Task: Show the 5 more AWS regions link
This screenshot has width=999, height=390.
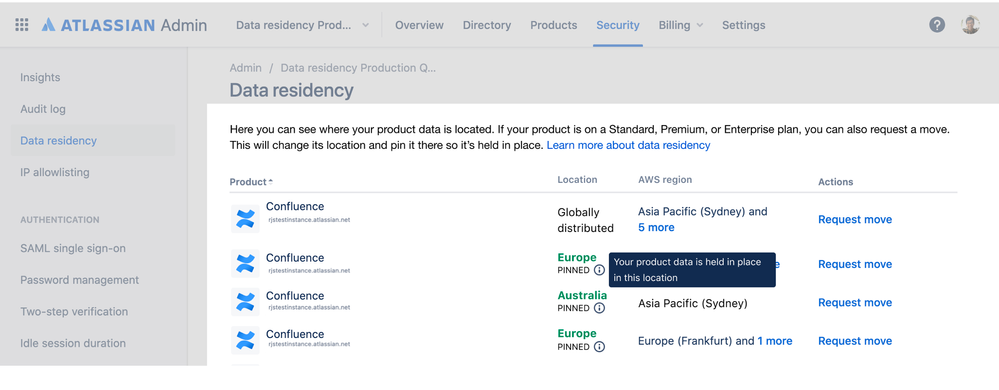Action: tap(656, 227)
